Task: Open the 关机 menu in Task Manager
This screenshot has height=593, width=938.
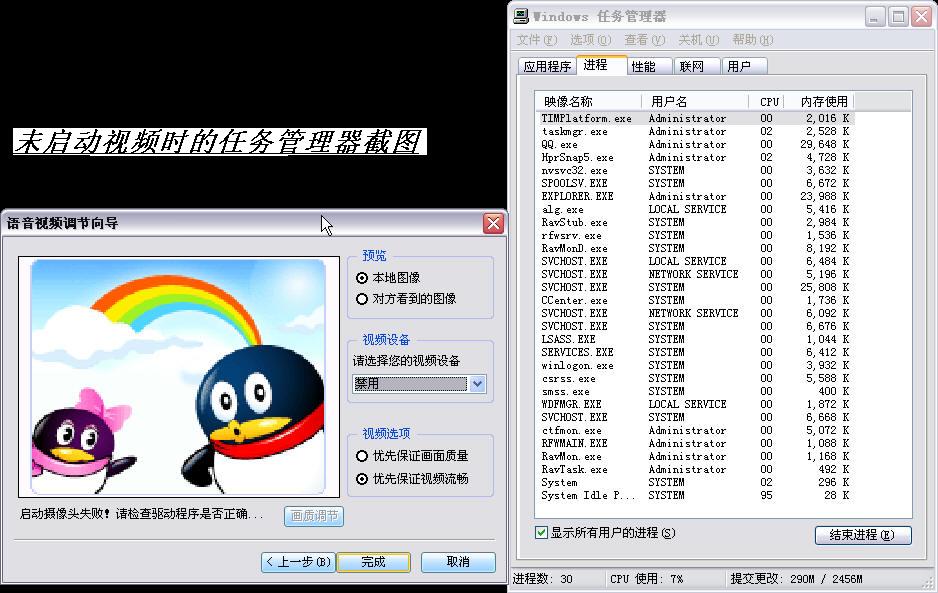Action: pos(699,40)
